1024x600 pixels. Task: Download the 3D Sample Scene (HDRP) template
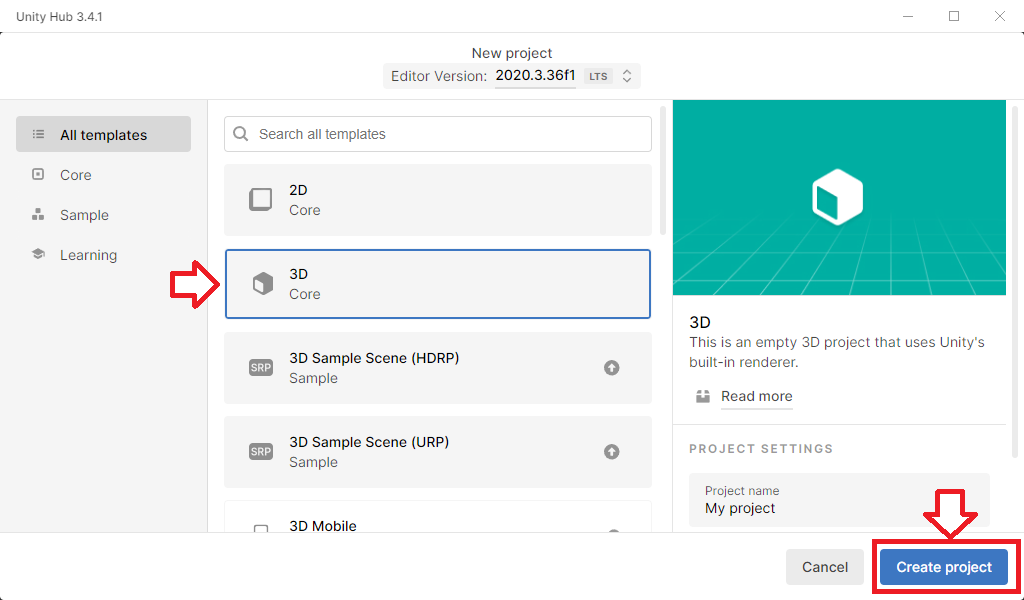[611, 368]
